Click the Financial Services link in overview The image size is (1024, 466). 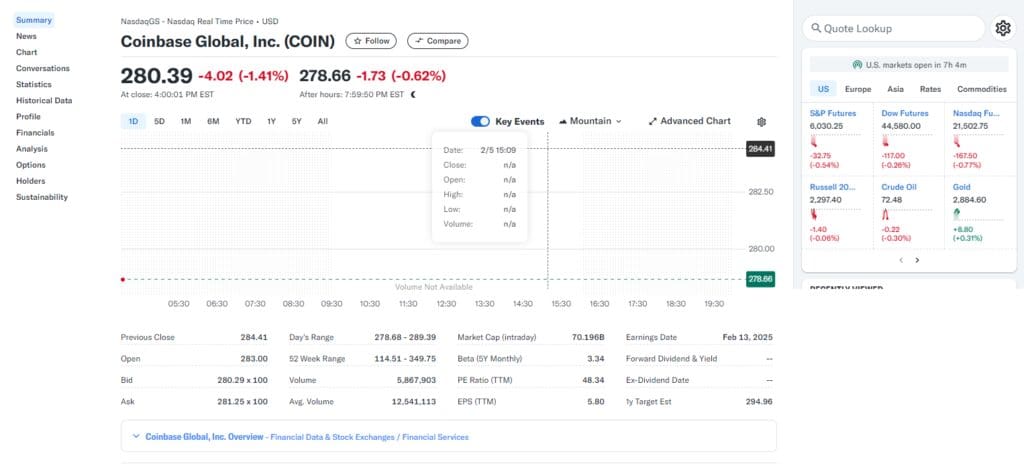(436, 437)
